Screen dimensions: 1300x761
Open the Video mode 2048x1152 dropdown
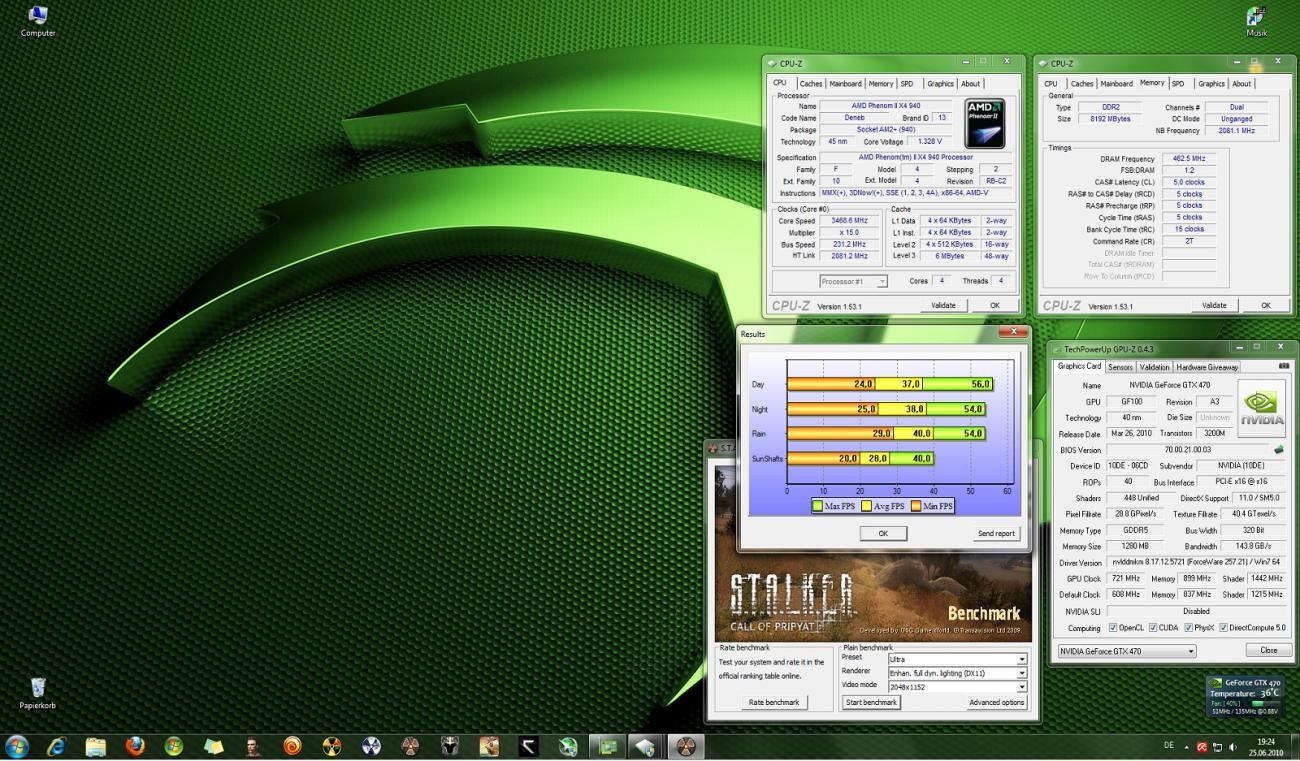[x=957, y=687]
